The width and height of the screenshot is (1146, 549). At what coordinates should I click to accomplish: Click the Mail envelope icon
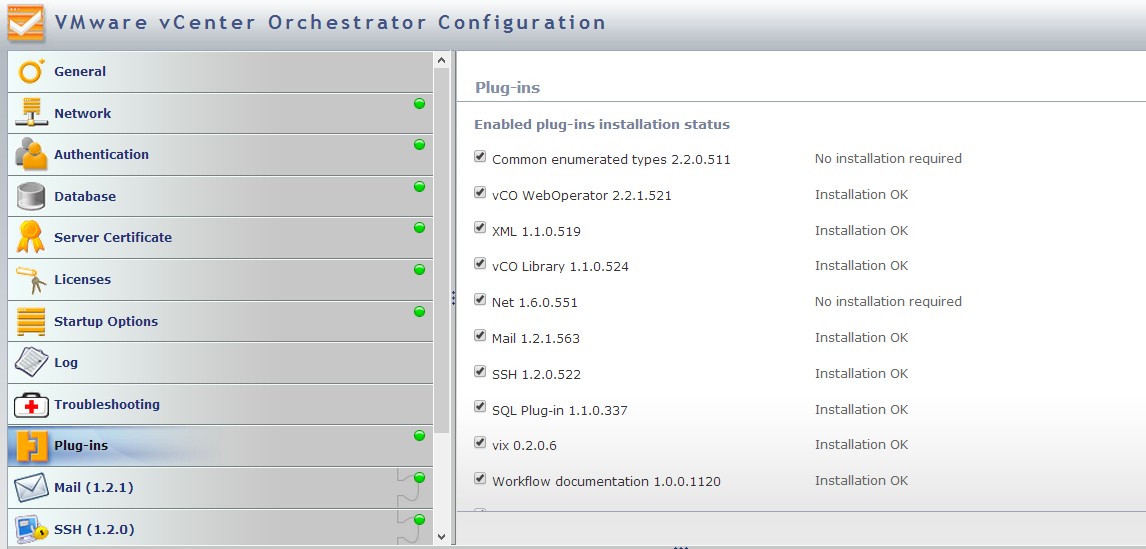[31, 488]
